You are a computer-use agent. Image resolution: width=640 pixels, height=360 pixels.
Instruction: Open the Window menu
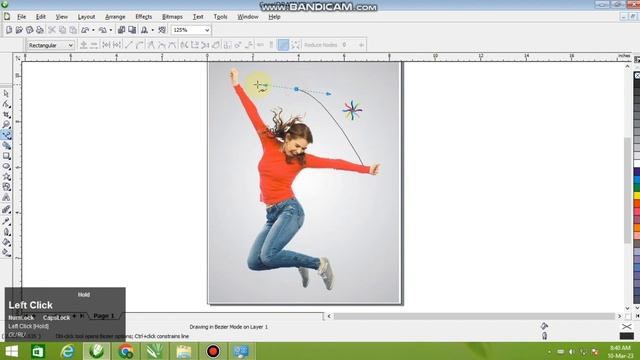[x=248, y=17]
